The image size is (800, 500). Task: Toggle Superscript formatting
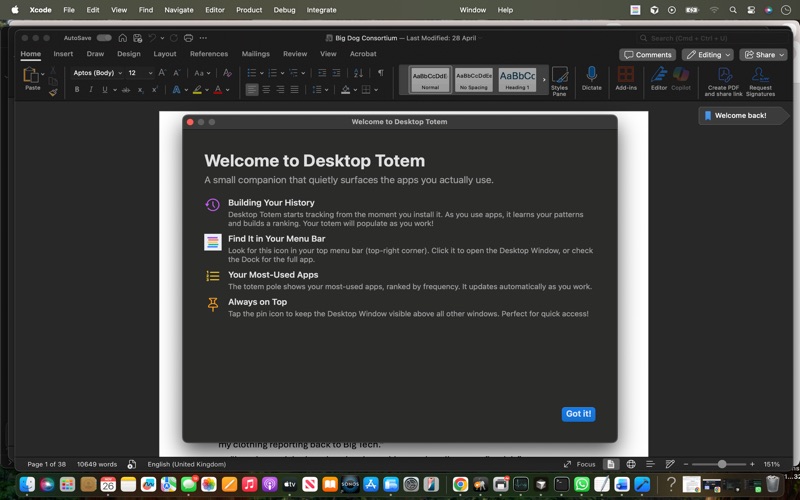coord(154,90)
